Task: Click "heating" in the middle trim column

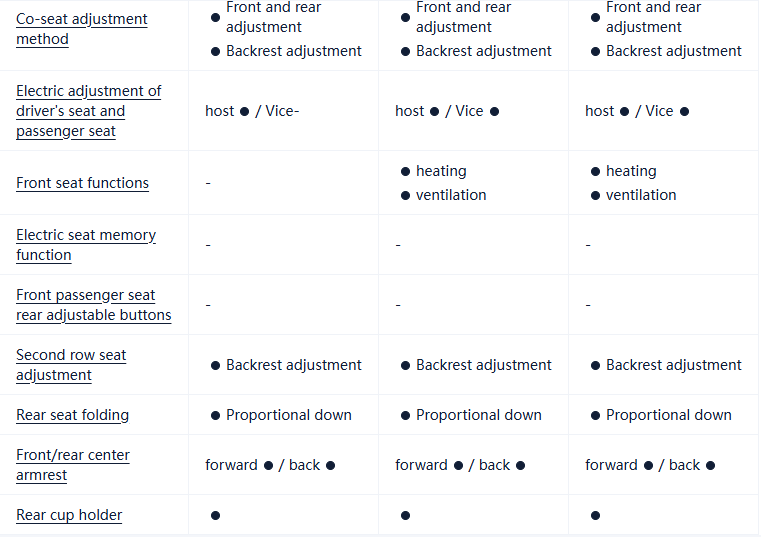Action: (441, 171)
